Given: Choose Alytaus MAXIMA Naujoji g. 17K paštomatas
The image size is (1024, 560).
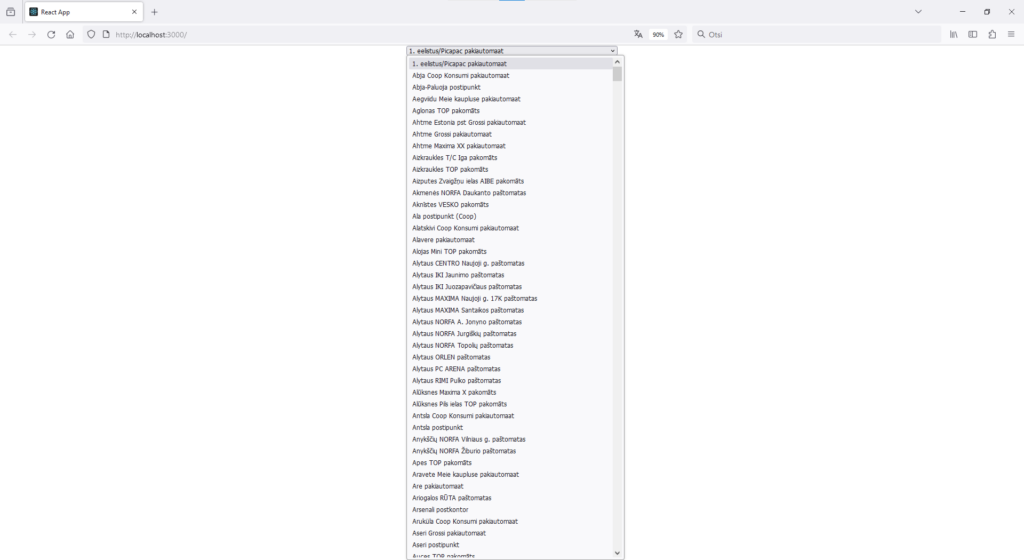Looking at the screenshot, I should tap(510, 299).
